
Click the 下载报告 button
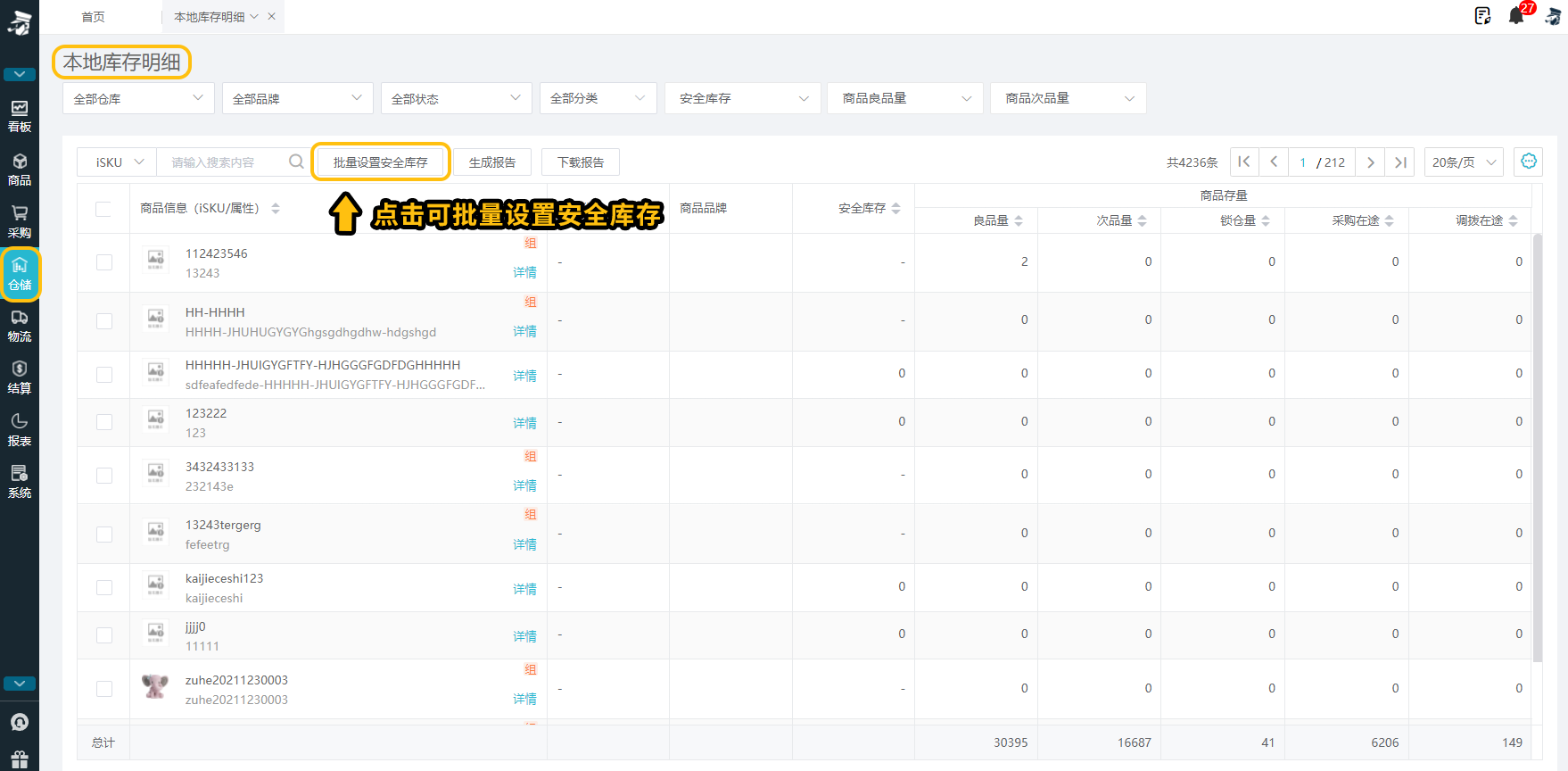click(x=581, y=162)
